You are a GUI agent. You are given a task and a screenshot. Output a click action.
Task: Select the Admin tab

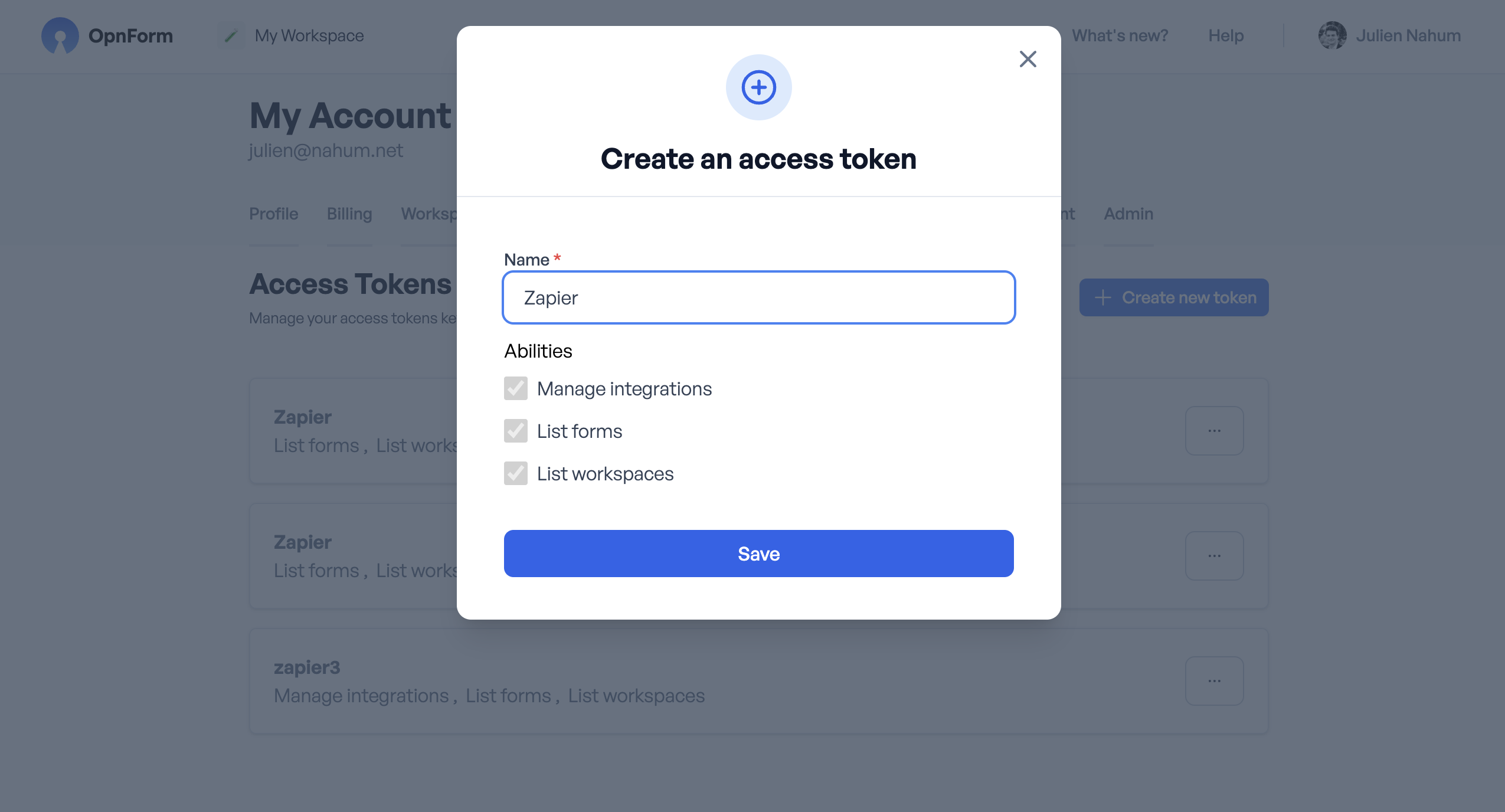coord(1128,214)
